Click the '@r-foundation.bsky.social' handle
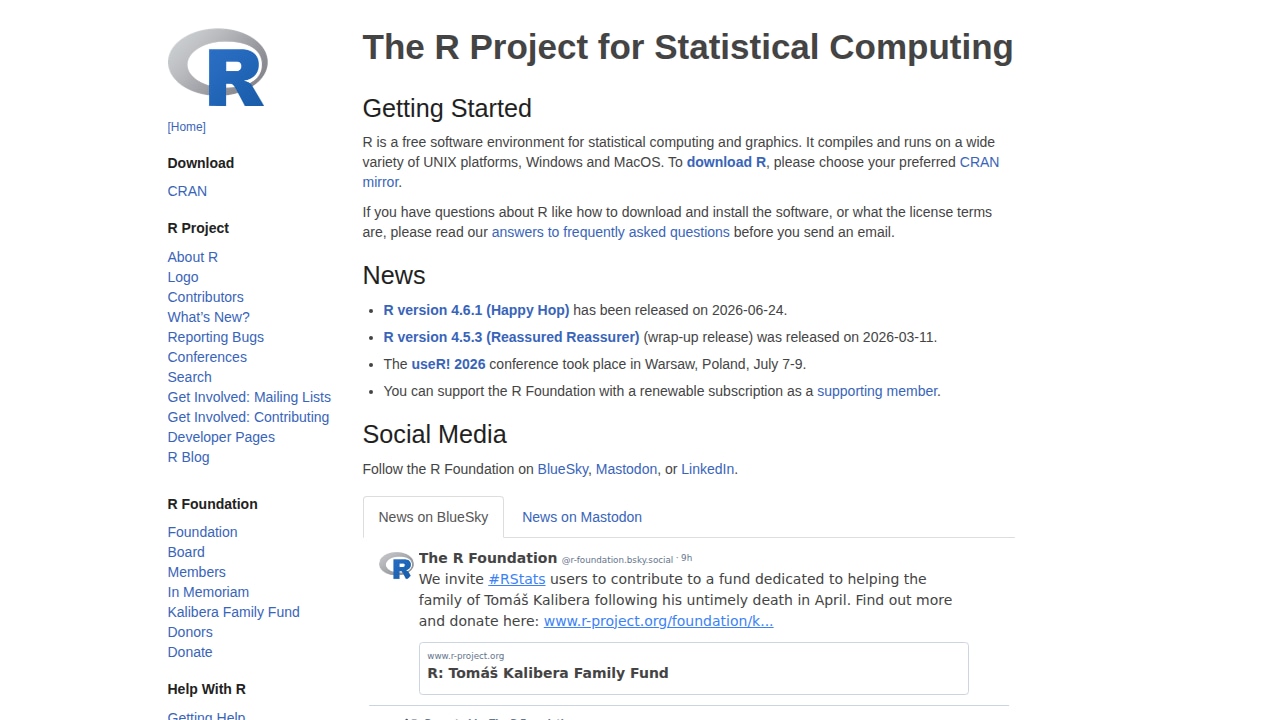1280x720 pixels. point(618,560)
